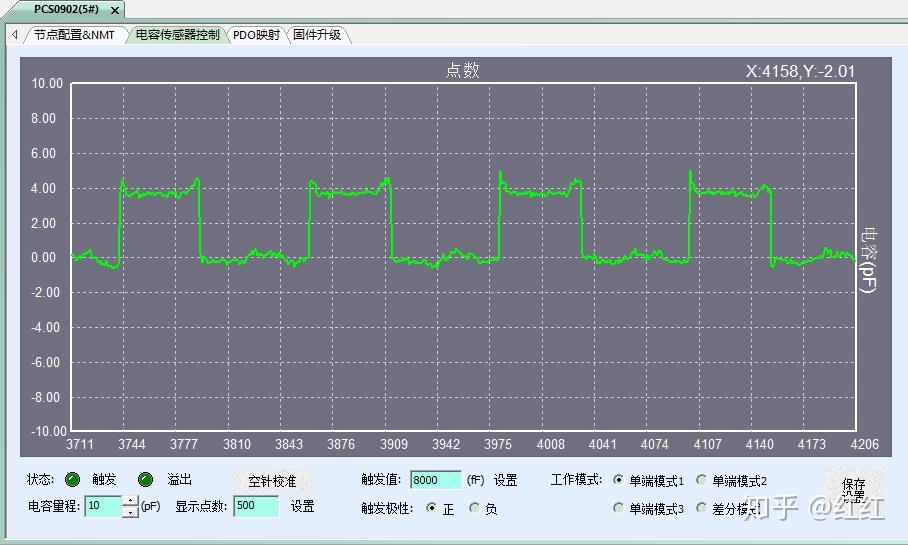The width and height of the screenshot is (908, 545).
Task: Switch to 节点配置&NMT tab
Action: [x=74, y=35]
